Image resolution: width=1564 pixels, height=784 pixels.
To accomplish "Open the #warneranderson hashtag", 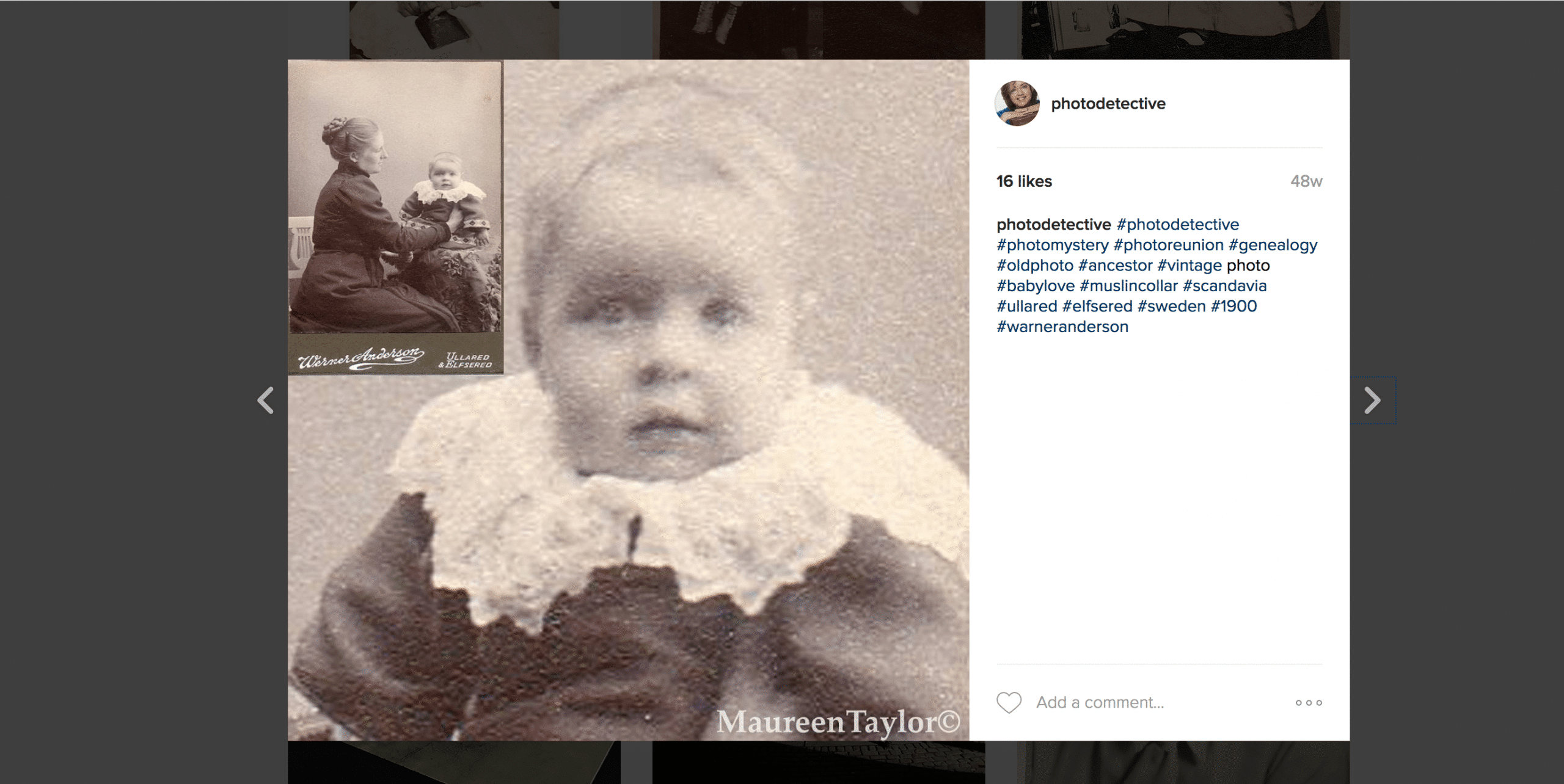I will 1062,327.
